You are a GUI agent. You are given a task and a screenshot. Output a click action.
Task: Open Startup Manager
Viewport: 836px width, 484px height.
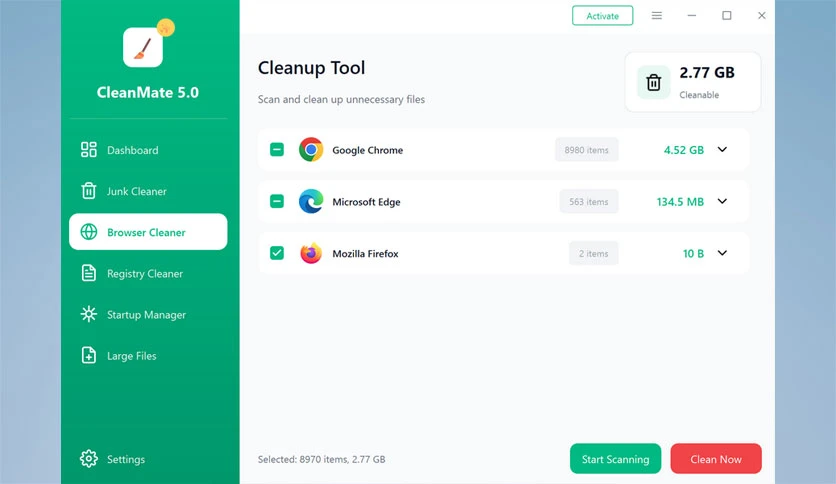click(148, 314)
